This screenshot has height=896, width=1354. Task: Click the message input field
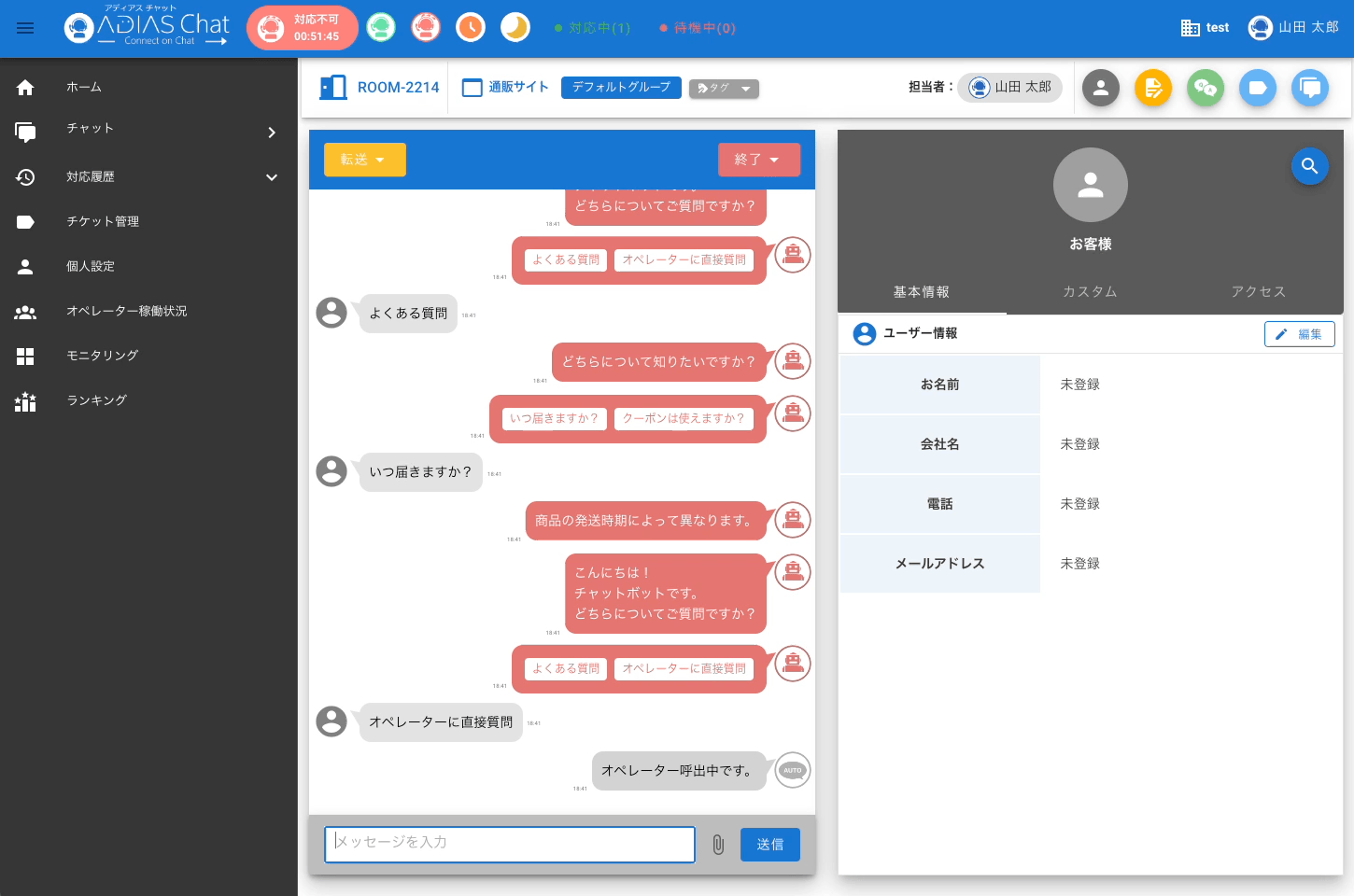coord(510,844)
